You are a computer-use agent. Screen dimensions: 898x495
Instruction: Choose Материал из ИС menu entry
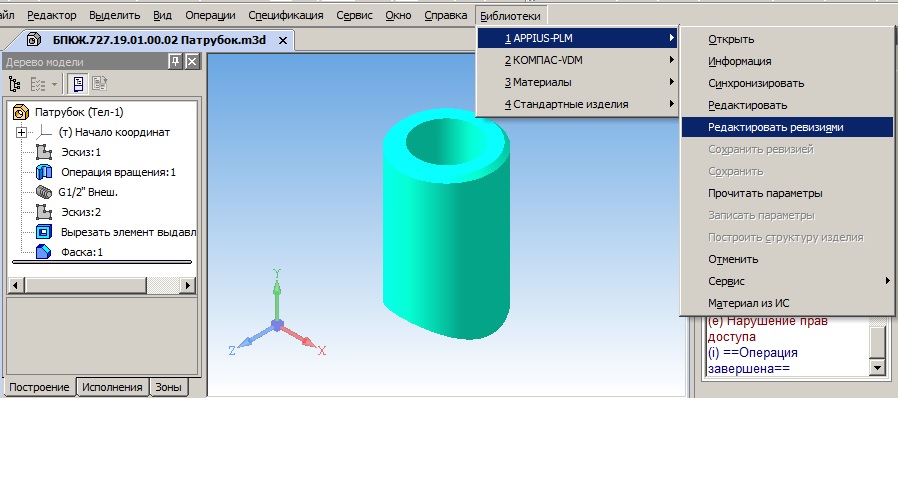point(787,303)
